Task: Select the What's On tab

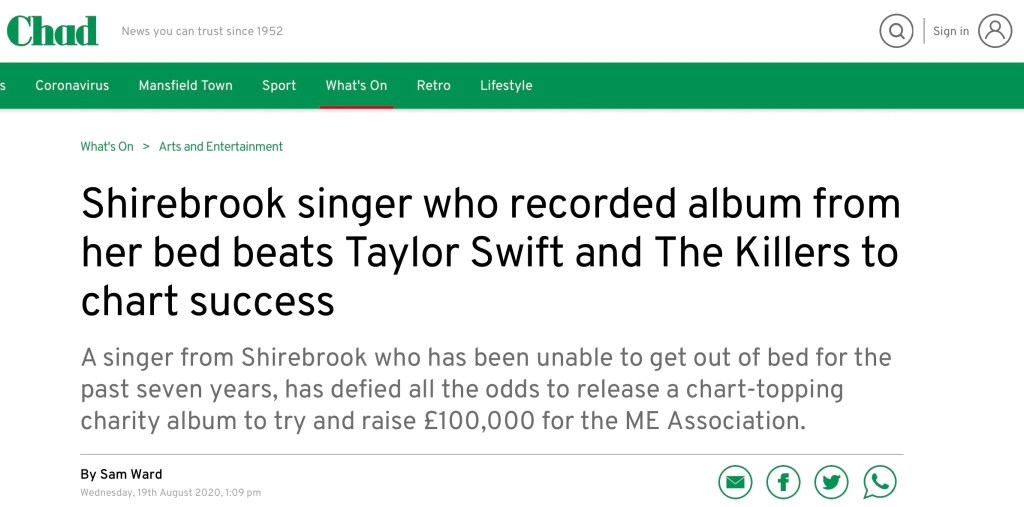Action: pos(356,86)
